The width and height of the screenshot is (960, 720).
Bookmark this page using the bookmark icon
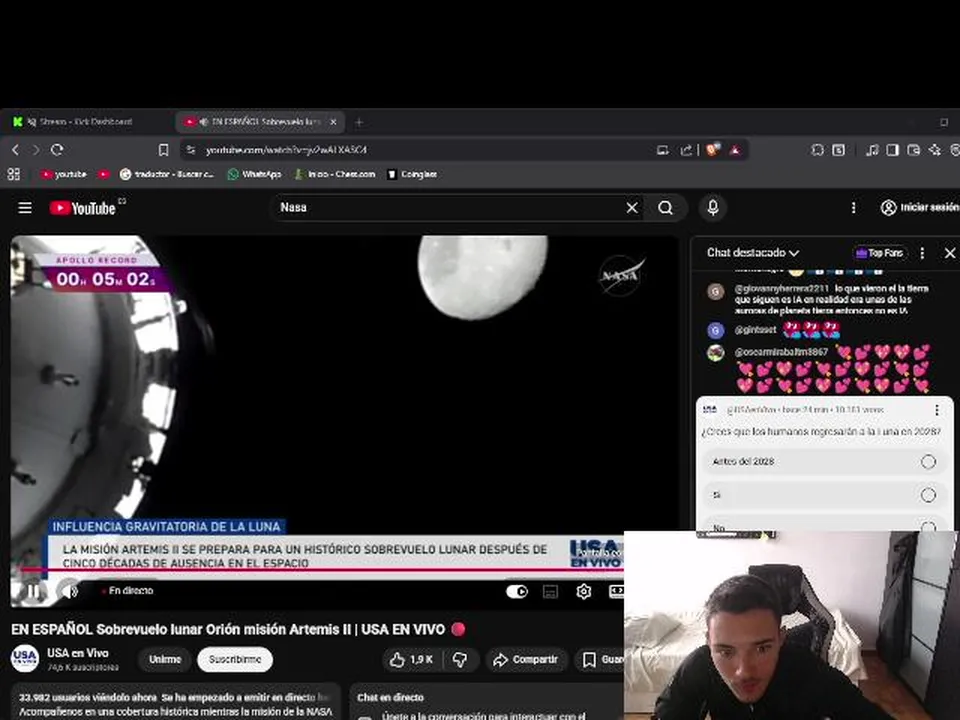tap(163, 150)
